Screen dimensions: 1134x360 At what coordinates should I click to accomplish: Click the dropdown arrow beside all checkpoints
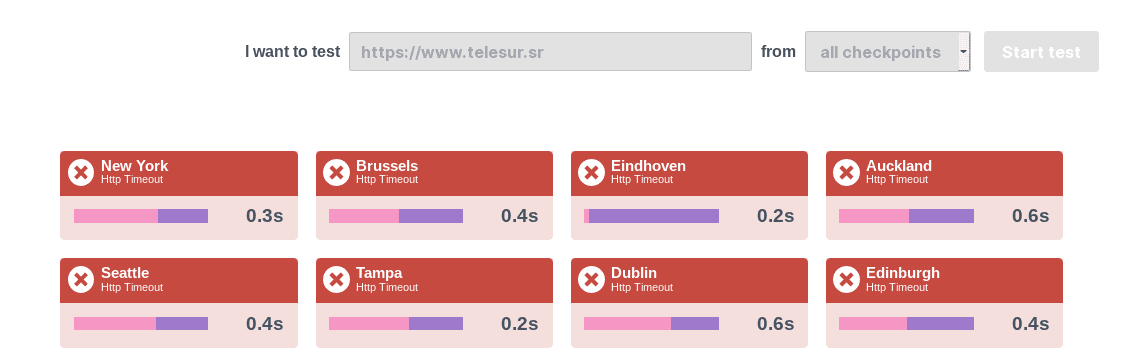coord(963,52)
